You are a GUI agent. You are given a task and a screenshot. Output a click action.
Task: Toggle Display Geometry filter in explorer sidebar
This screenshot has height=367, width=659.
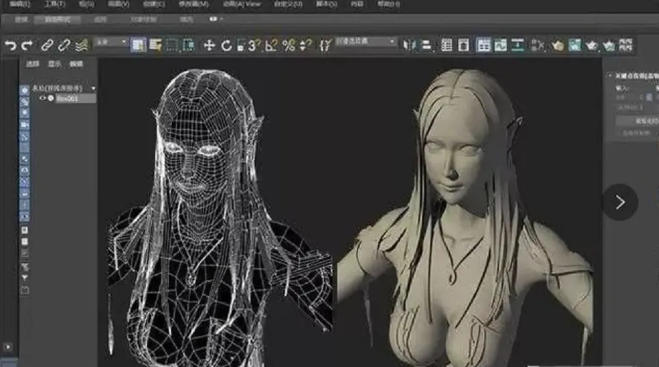pos(24,90)
